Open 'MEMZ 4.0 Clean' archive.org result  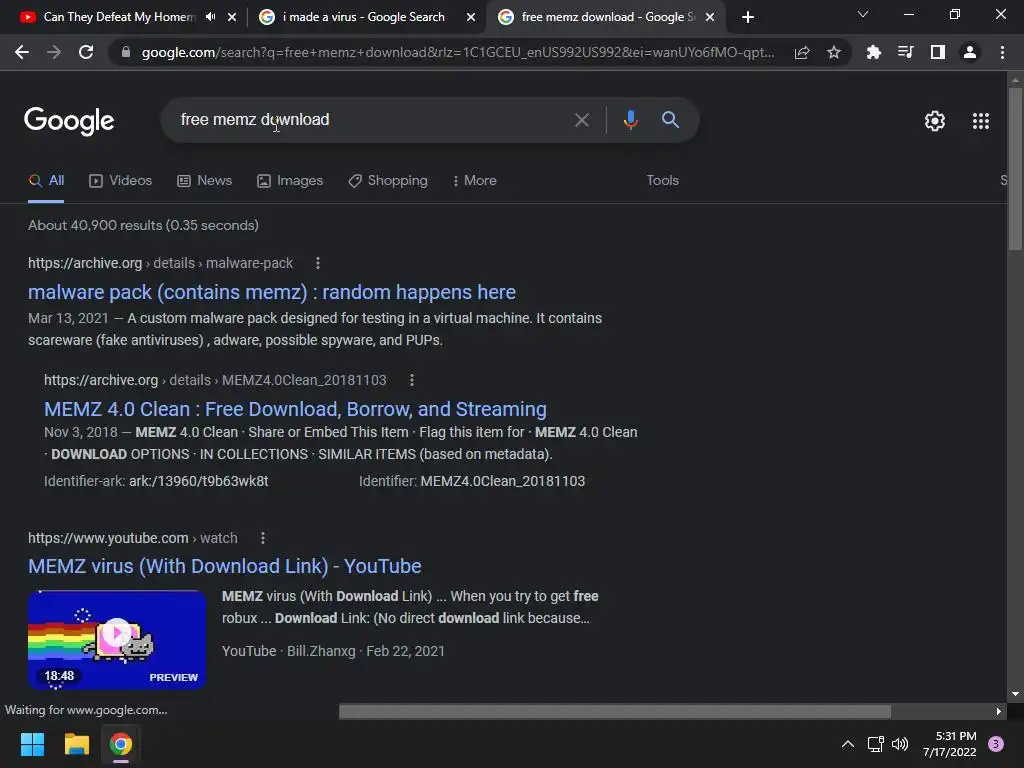tap(295, 409)
